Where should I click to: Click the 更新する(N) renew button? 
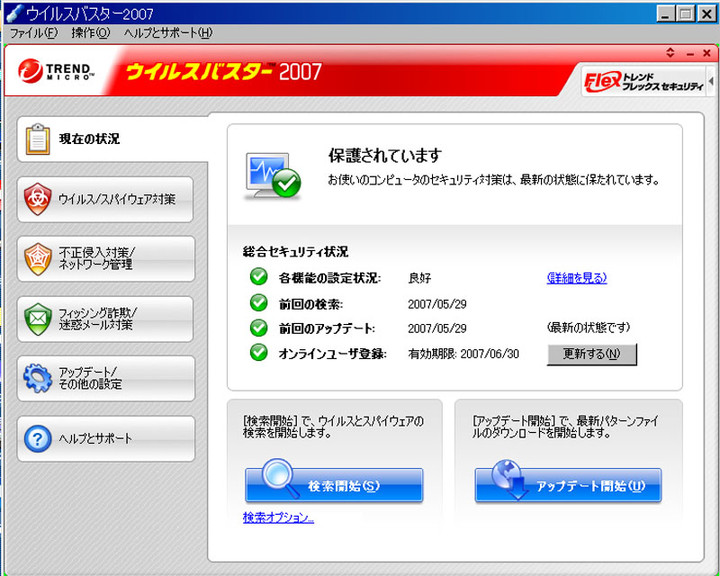coord(591,354)
